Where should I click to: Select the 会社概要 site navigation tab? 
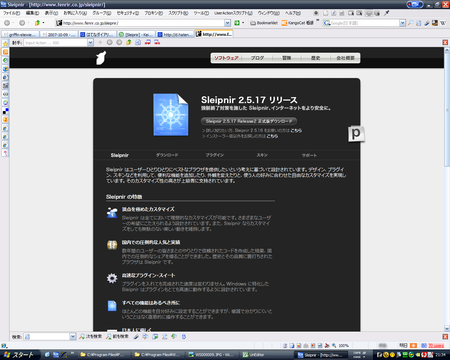point(345,58)
